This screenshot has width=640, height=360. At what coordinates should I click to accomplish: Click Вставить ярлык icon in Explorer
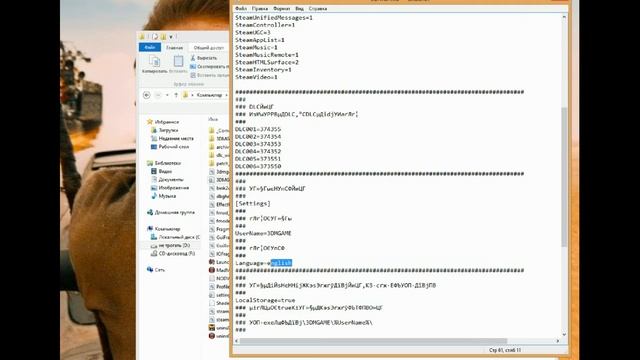(193, 75)
